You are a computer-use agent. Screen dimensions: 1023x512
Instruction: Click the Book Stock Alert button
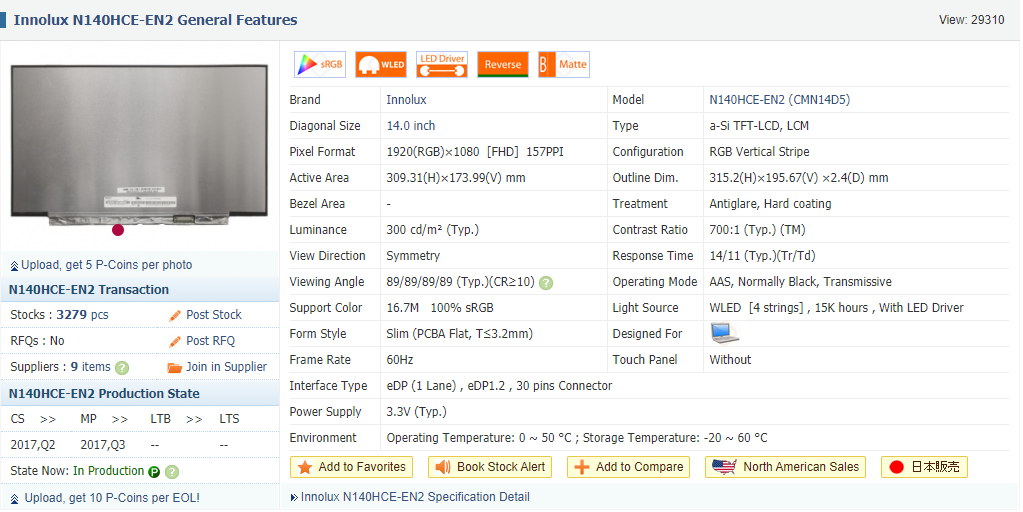pyautogui.click(x=490, y=467)
